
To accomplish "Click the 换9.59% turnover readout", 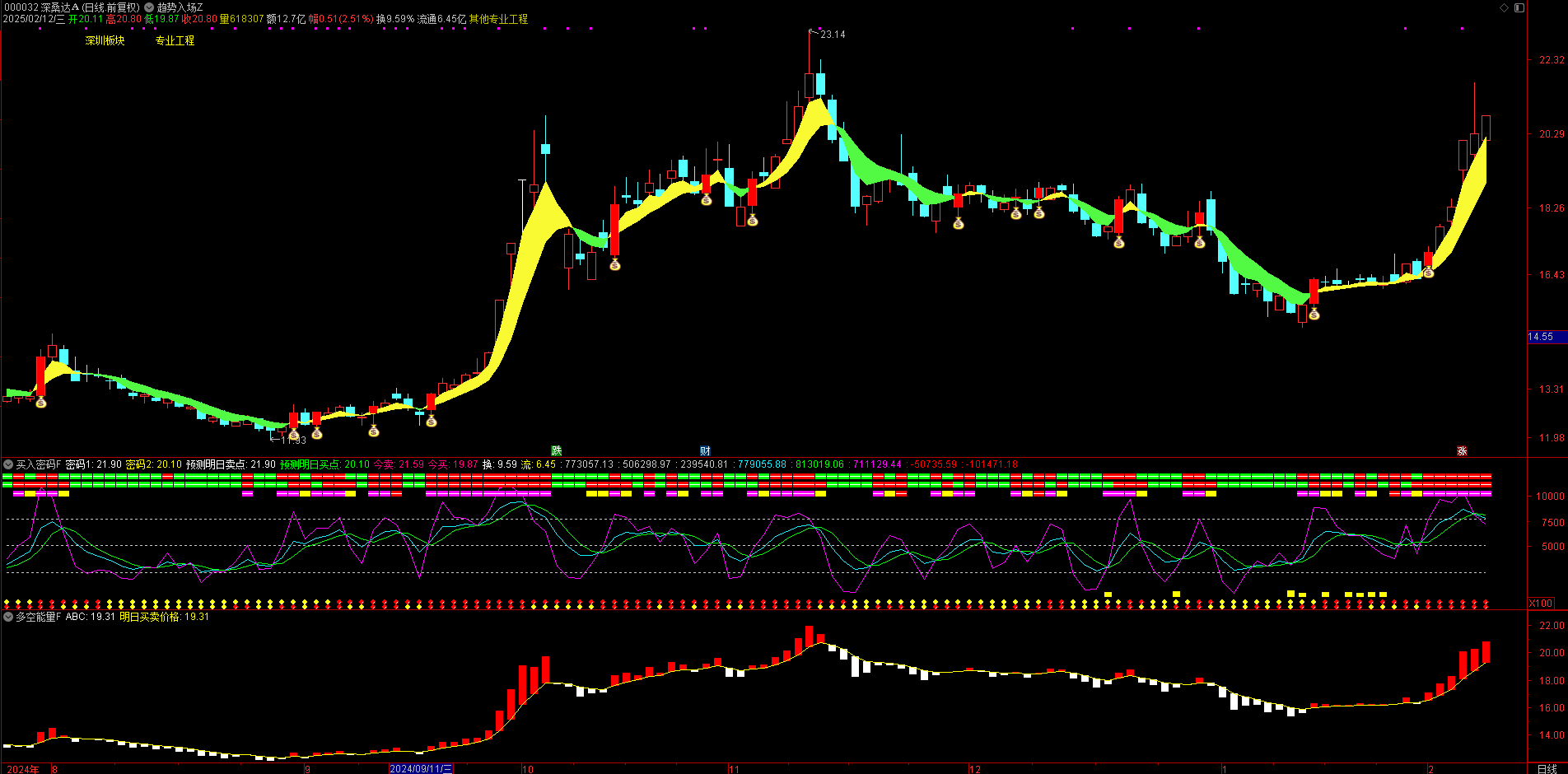I will (395, 19).
